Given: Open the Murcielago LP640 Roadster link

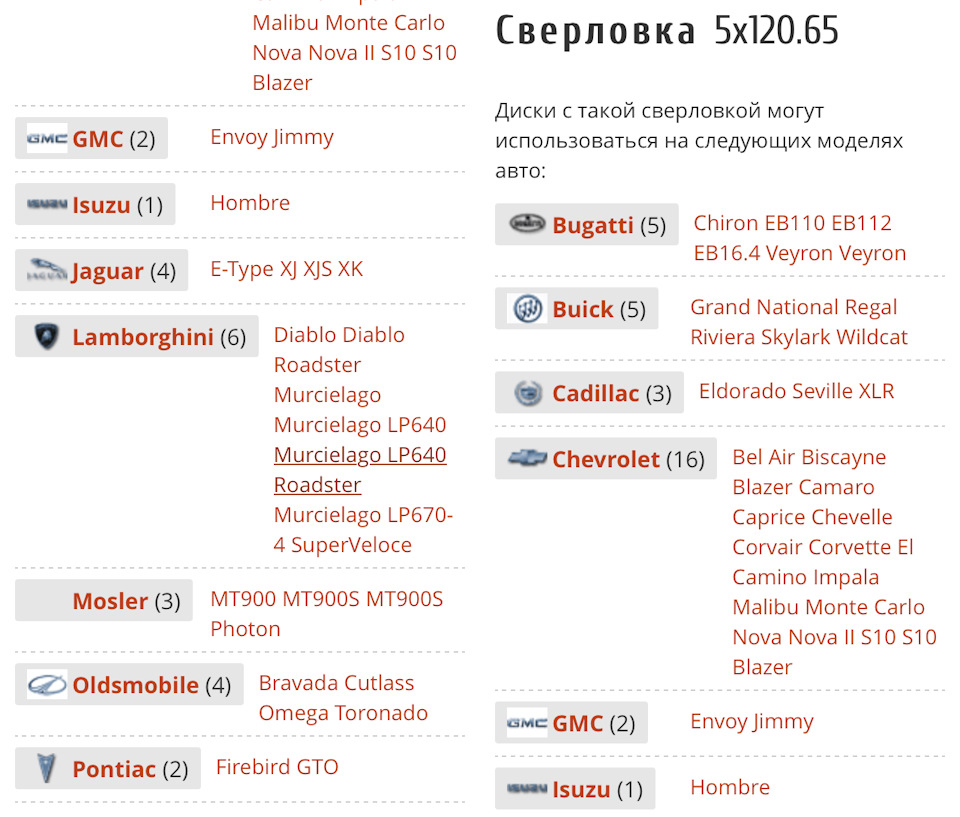Looking at the screenshot, I should point(360,469).
